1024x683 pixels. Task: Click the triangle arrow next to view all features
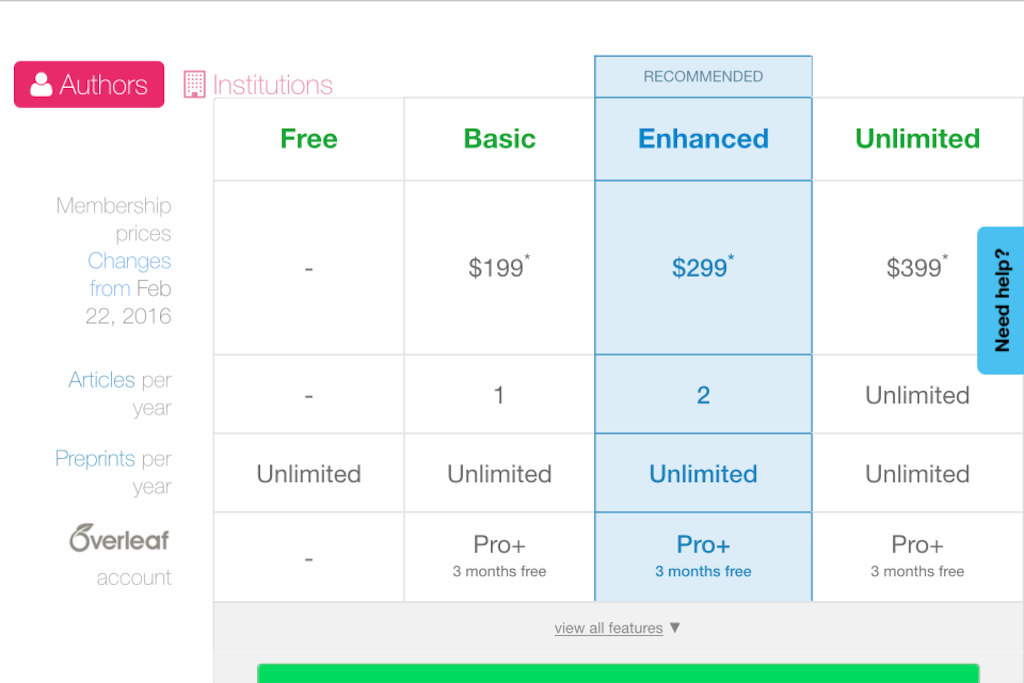click(x=675, y=627)
